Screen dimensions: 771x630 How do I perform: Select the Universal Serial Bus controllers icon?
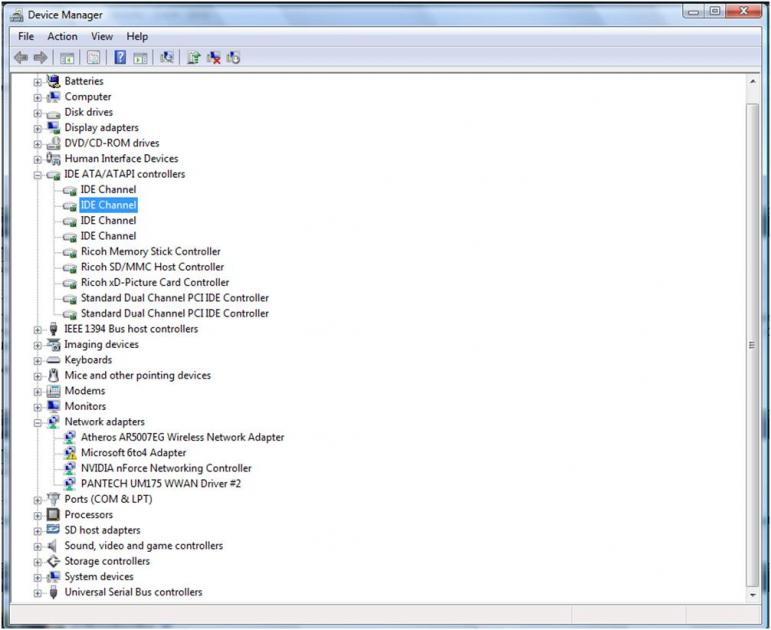[x=53, y=592]
